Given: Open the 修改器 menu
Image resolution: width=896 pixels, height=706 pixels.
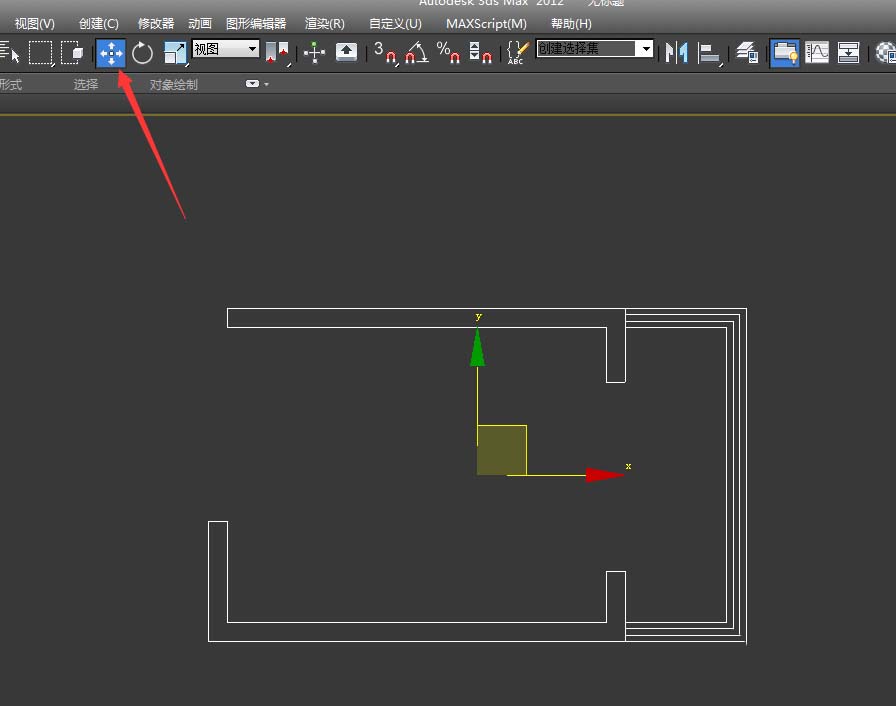Looking at the screenshot, I should point(156,24).
